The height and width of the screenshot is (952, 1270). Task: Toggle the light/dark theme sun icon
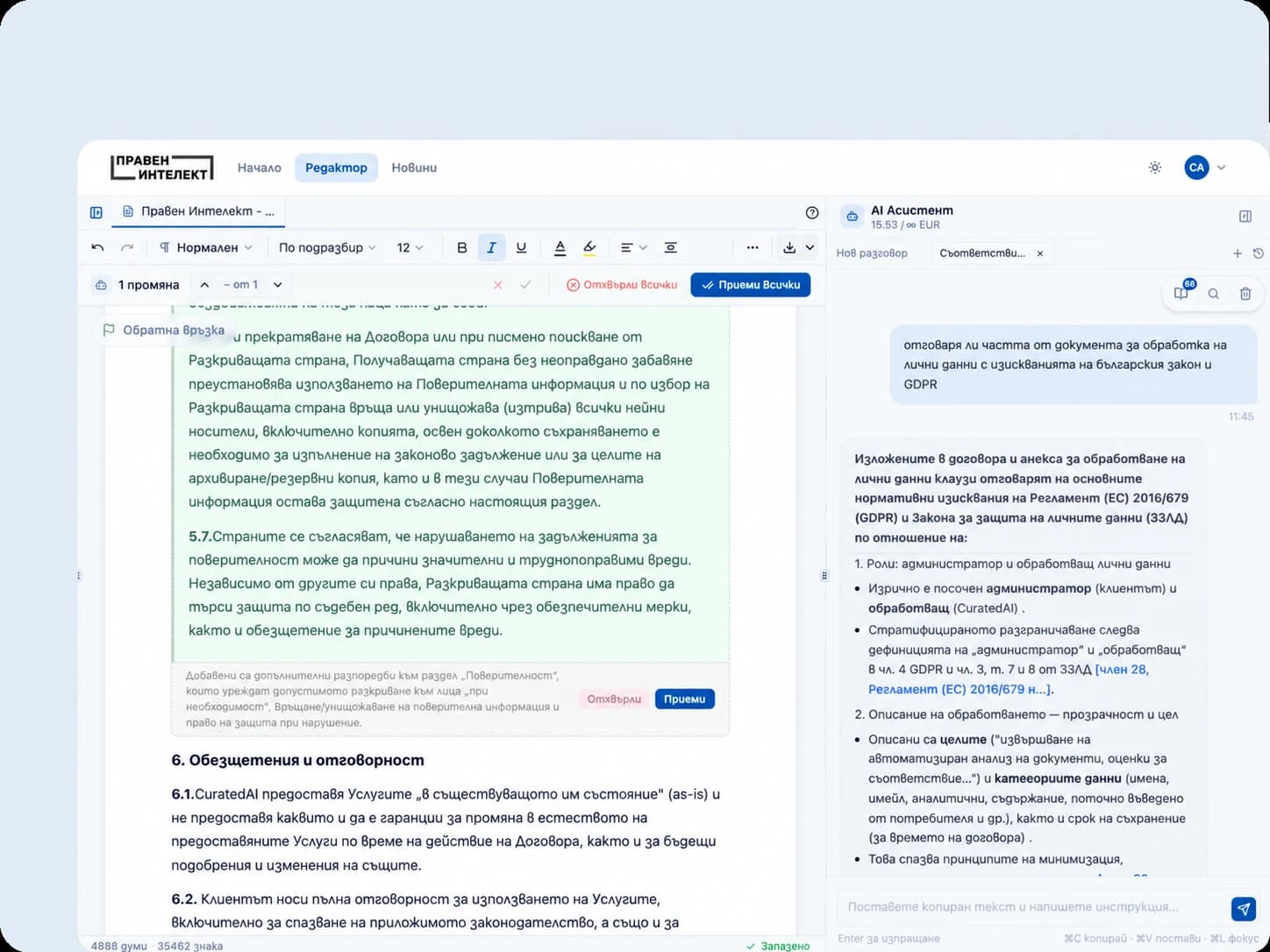click(1155, 167)
